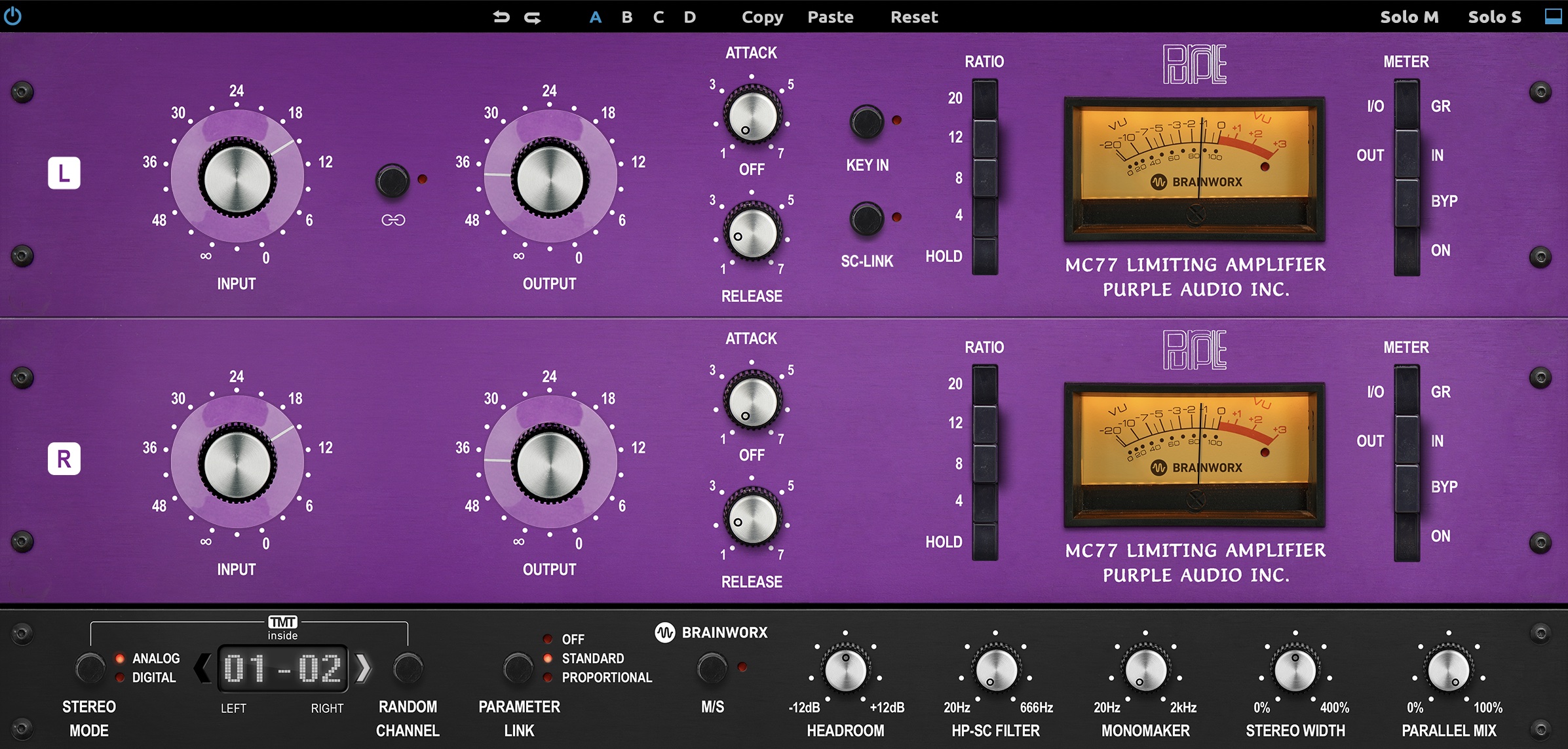The width and height of the screenshot is (1568, 749).
Task: Toggle the window view icon top right
Action: point(1553,16)
